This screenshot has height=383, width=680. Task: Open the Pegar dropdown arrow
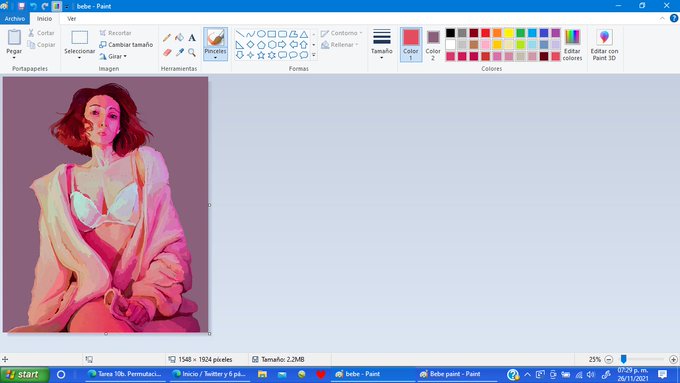(14, 58)
